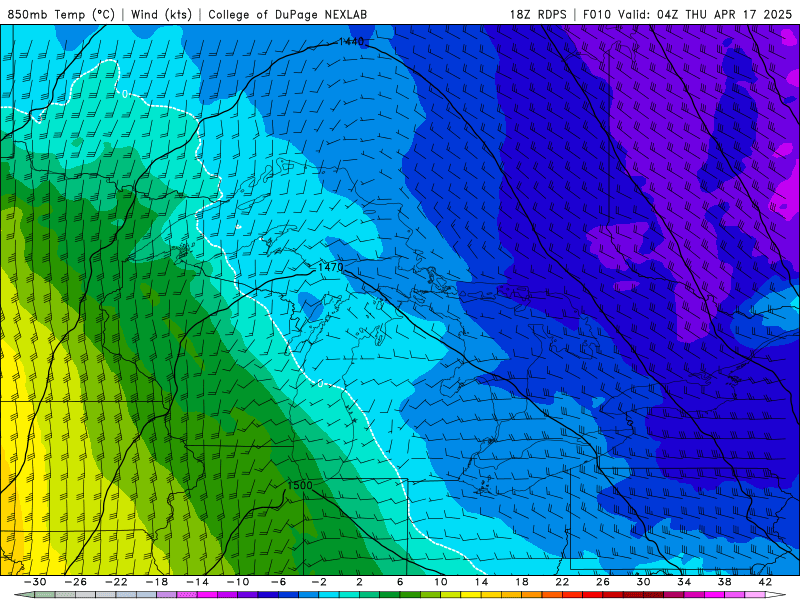Click the 1440 height contour label
This screenshot has width=800, height=600.
[x=351, y=41]
